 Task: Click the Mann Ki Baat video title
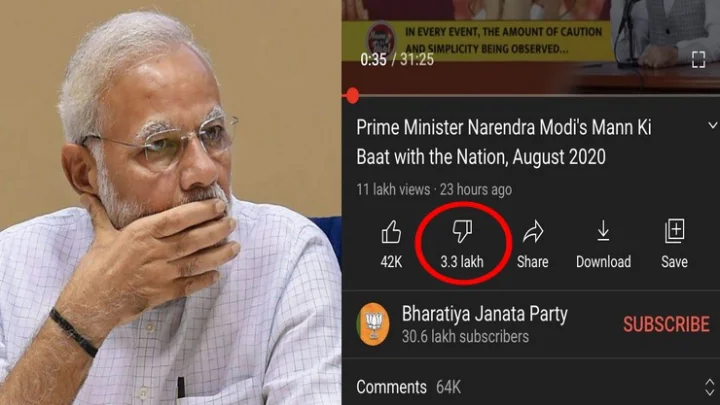click(504, 142)
